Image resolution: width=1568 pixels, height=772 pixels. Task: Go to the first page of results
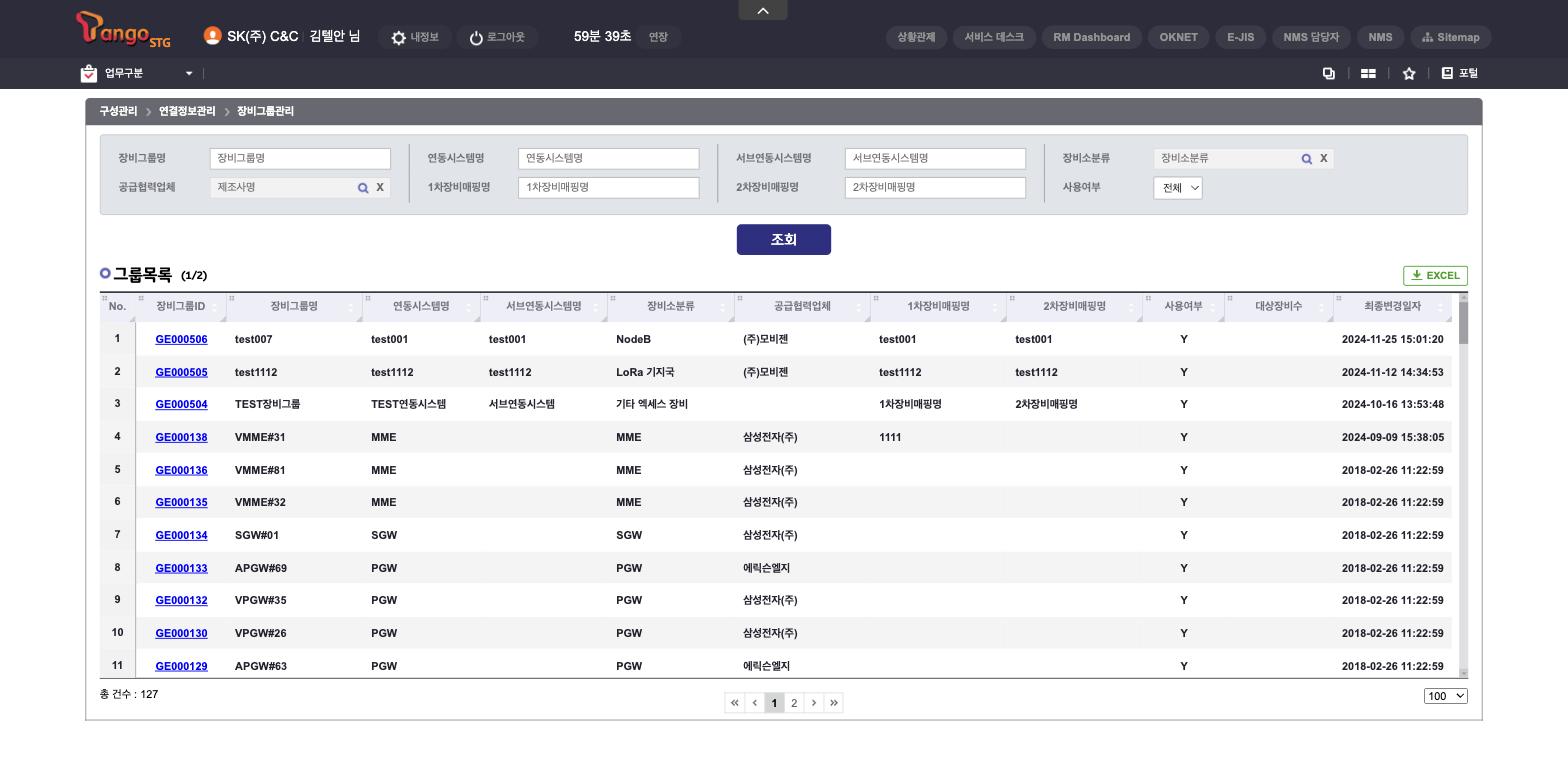[x=735, y=703]
